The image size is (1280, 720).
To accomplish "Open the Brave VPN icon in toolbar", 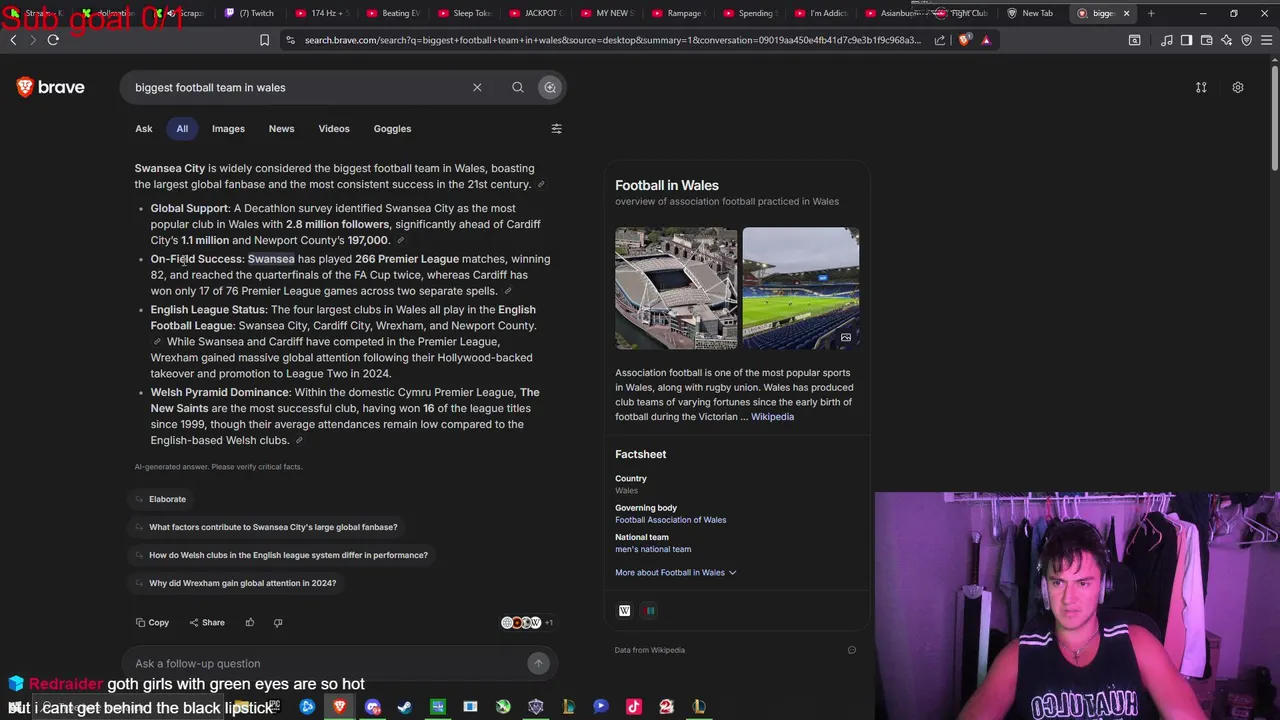I will tap(1246, 40).
